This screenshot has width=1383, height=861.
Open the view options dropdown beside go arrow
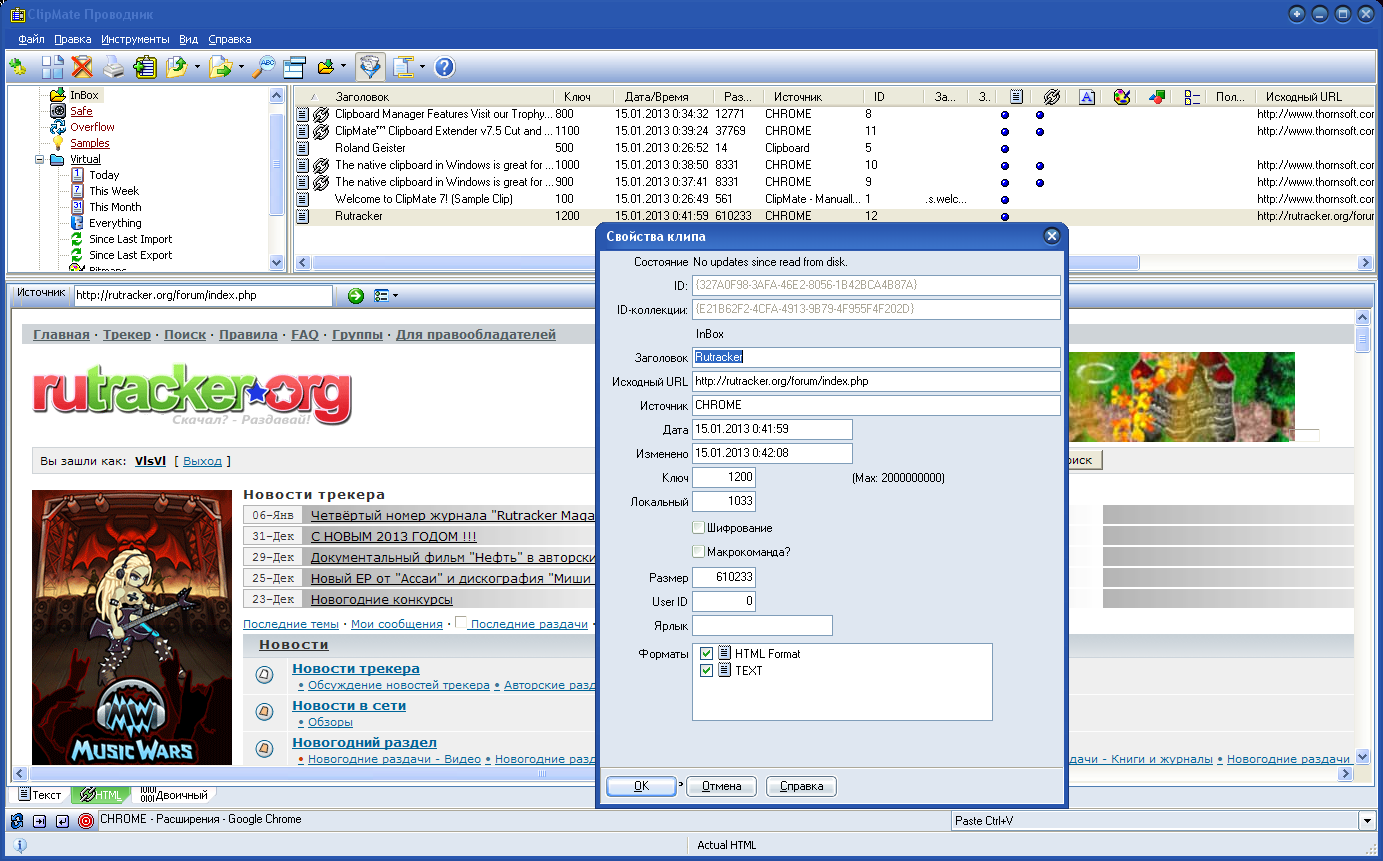pyautogui.click(x=386, y=296)
